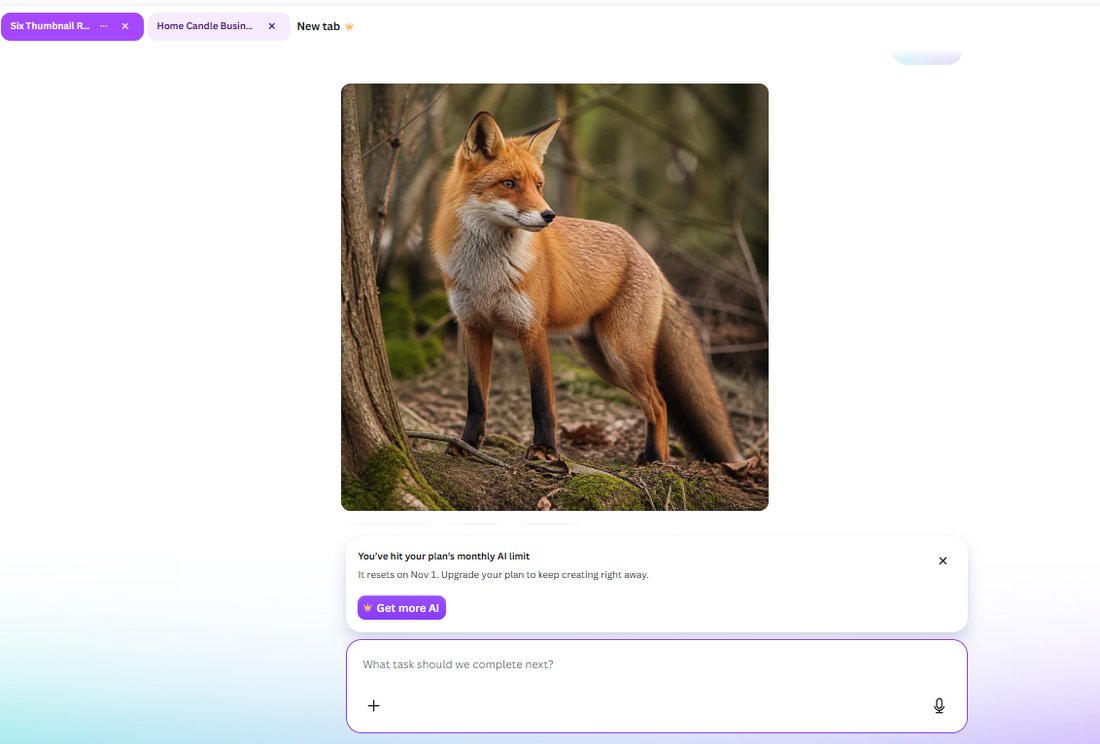1100x744 pixels.
Task: Open the generated fox image
Action: point(554,297)
